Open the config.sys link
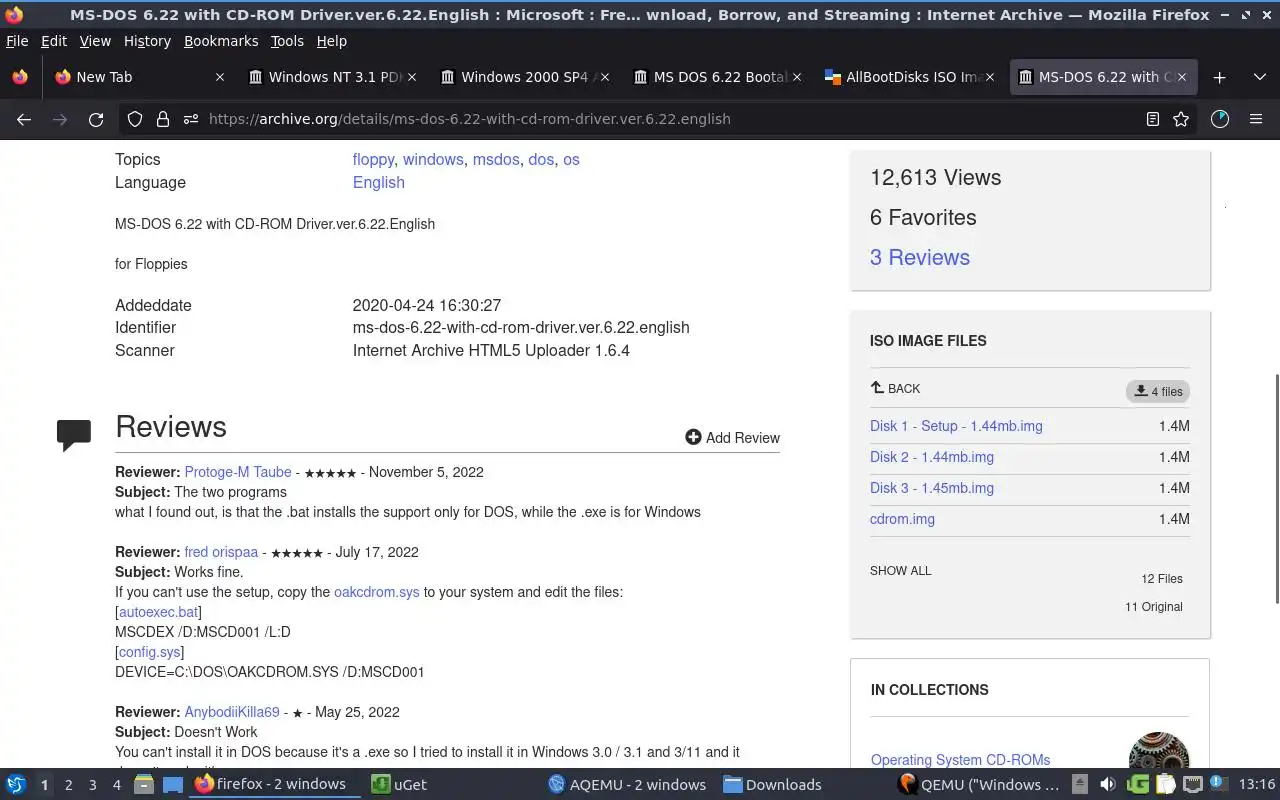The width and height of the screenshot is (1280, 800). [150, 652]
